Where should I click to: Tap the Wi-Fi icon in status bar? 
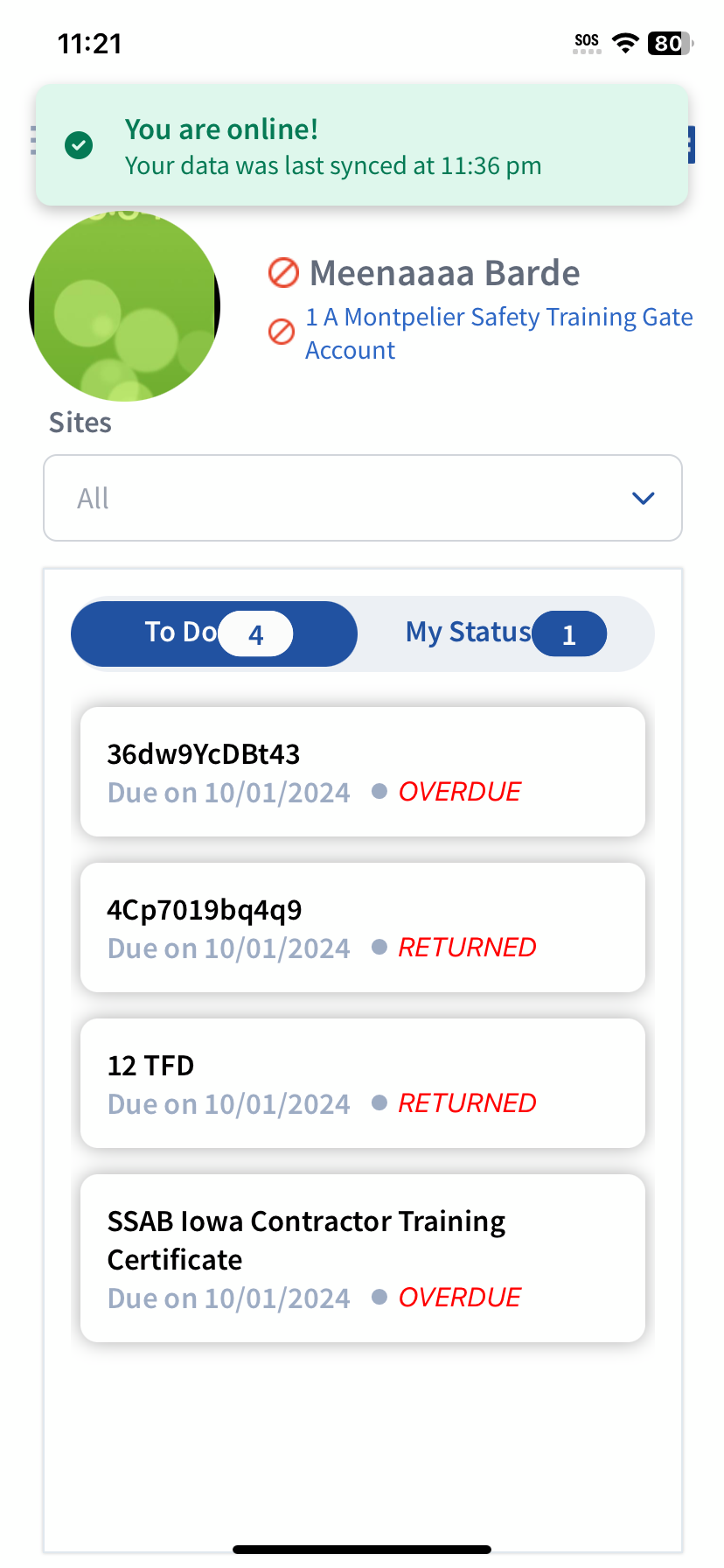coord(624,43)
